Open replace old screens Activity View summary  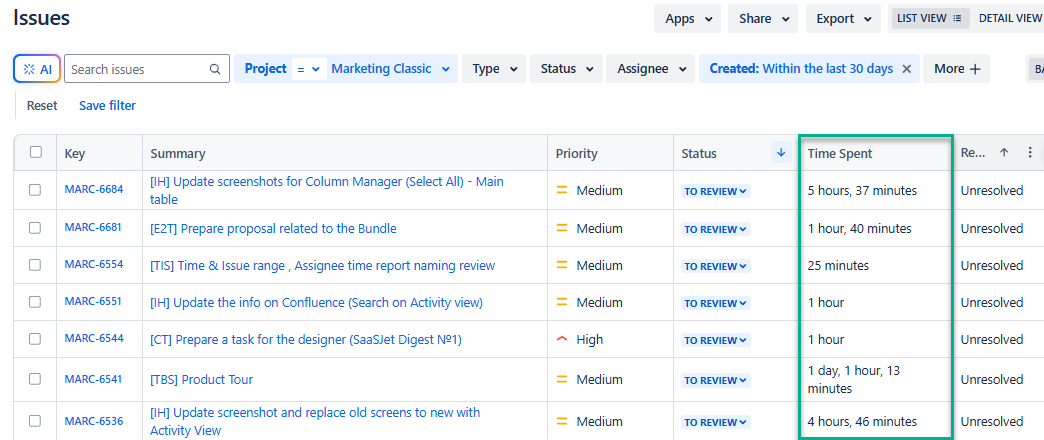tap(315, 421)
